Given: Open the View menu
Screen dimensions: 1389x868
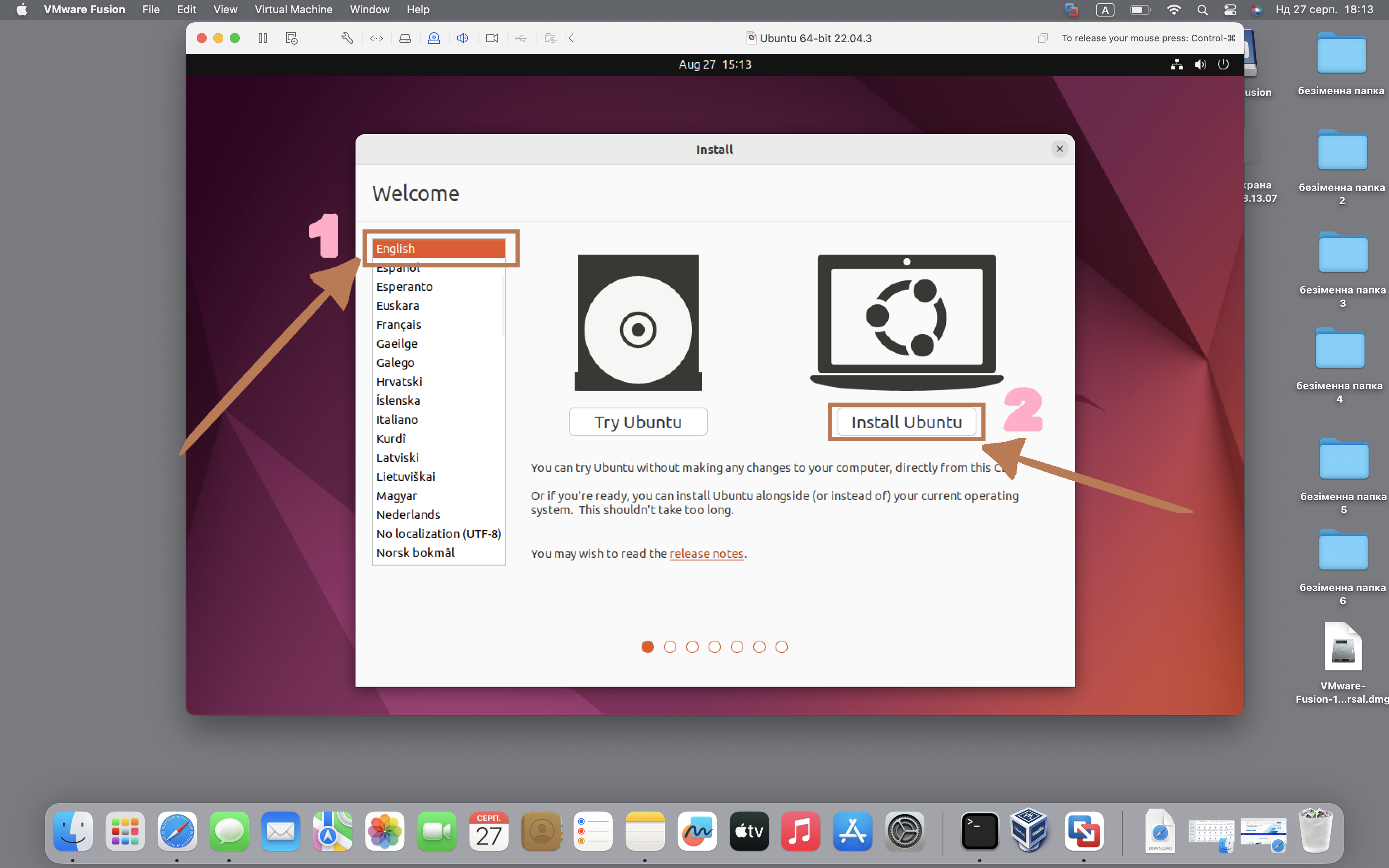Looking at the screenshot, I should point(225,9).
